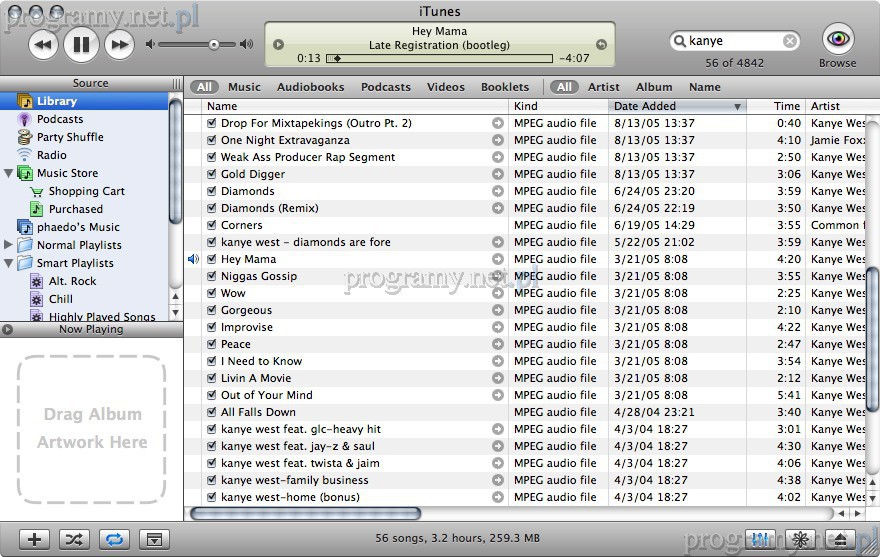Eject disc using the eject icon
Image resolution: width=880 pixels, height=557 pixels.
841,539
